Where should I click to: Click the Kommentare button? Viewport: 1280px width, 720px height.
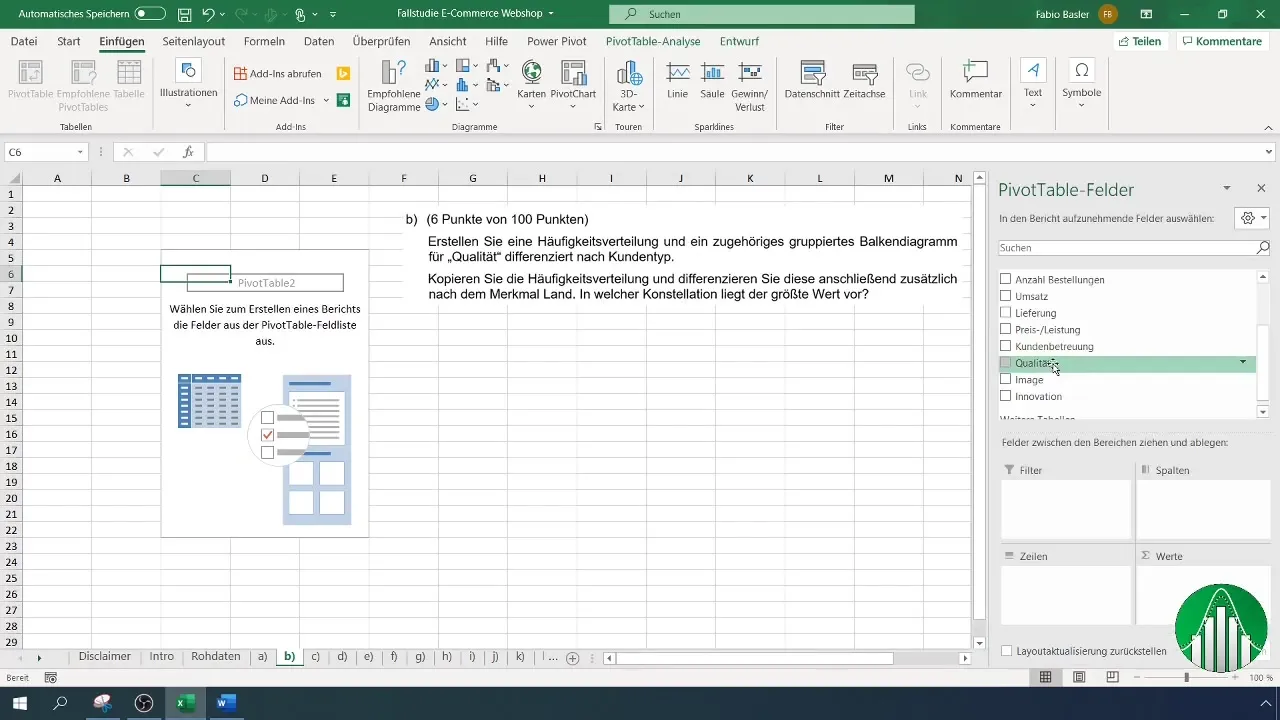[x=1221, y=41]
